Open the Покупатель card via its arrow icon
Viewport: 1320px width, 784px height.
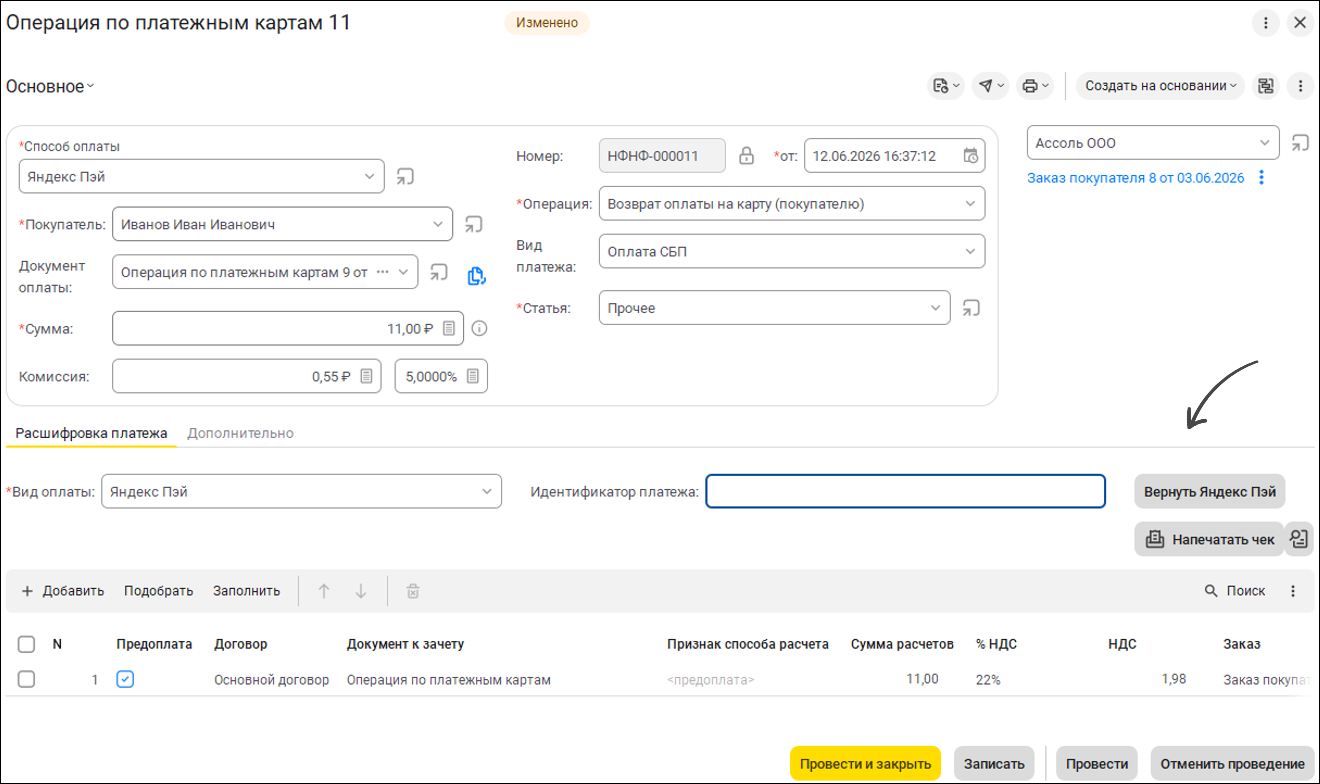click(x=473, y=225)
